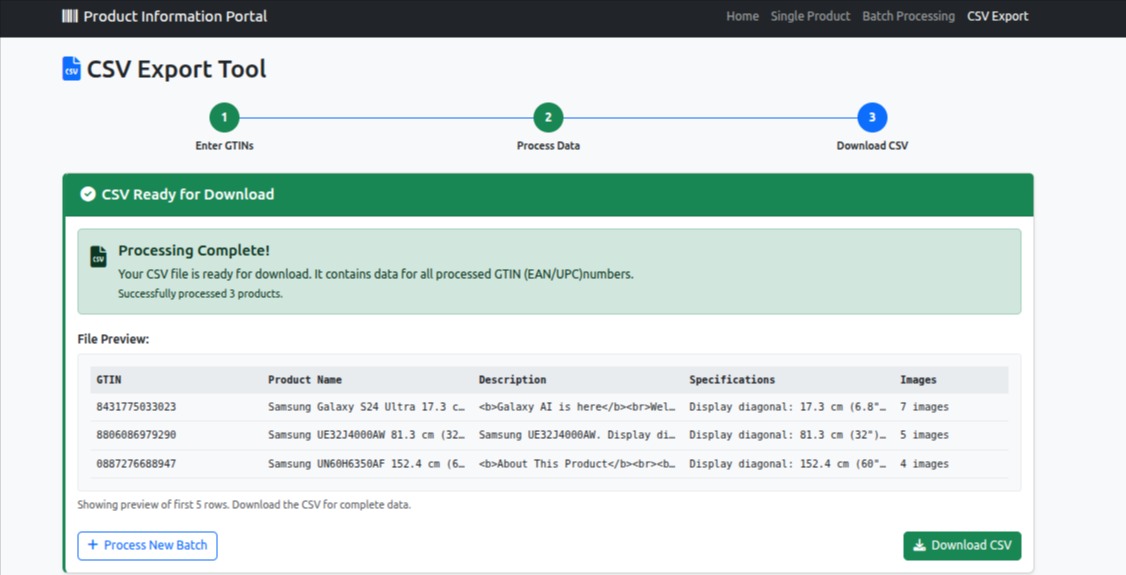
Task: Click the Product Information Portal brand link
Action: pos(164,16)
